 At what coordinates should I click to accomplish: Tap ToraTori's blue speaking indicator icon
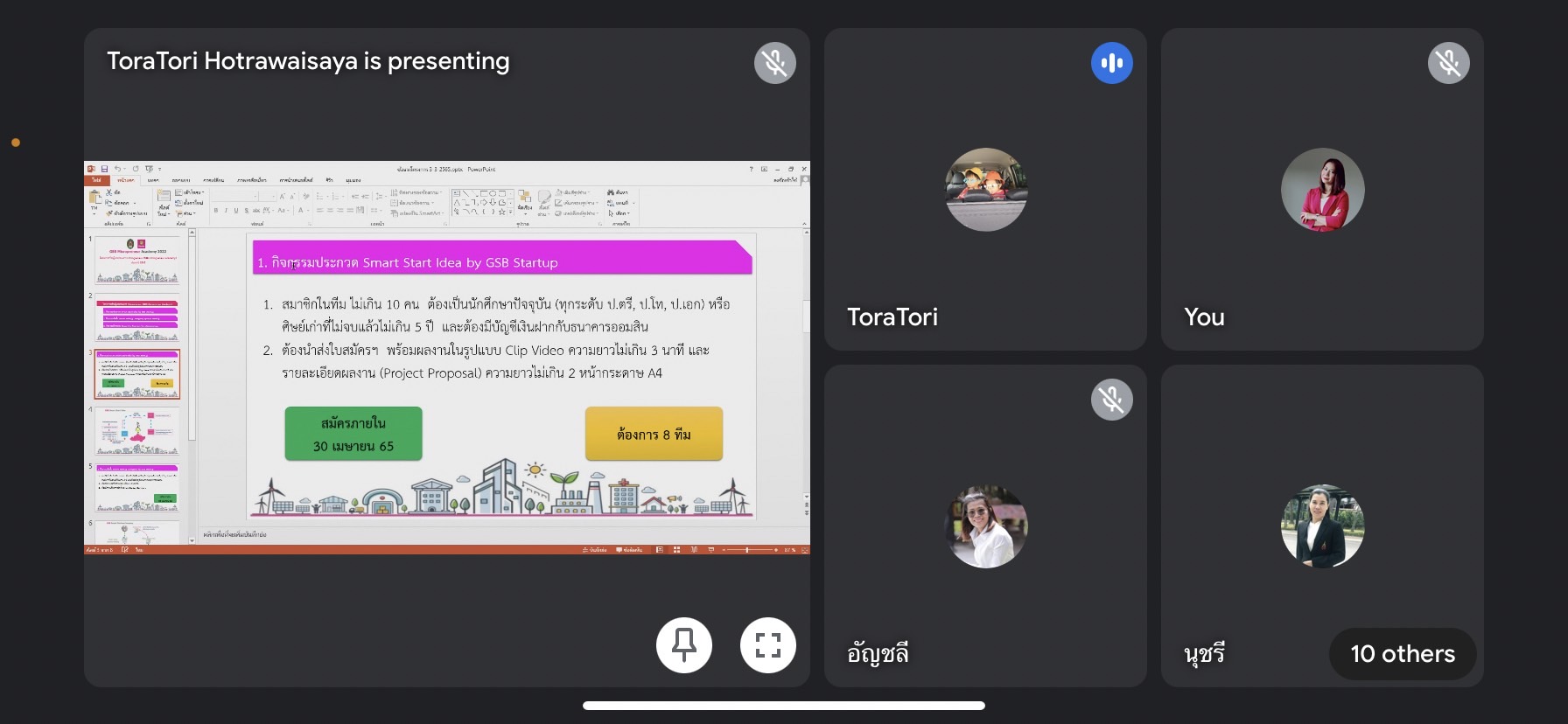pos(1111,63)
